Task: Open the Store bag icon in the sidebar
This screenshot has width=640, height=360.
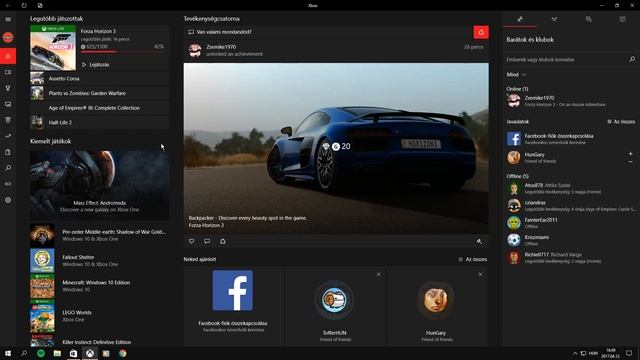Action: [x=8, y=152]
